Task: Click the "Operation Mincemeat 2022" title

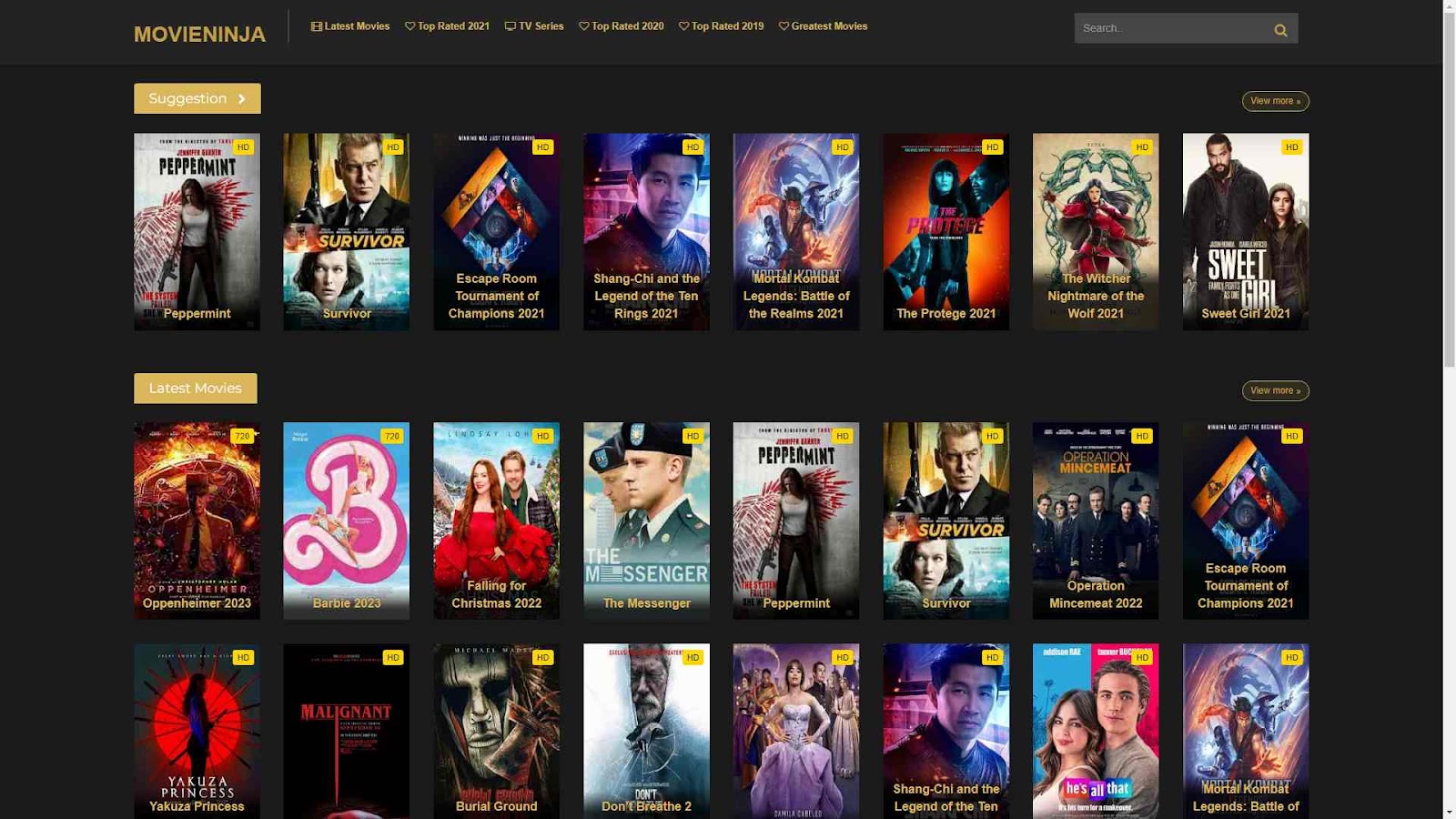Action: coord(1096,594)
